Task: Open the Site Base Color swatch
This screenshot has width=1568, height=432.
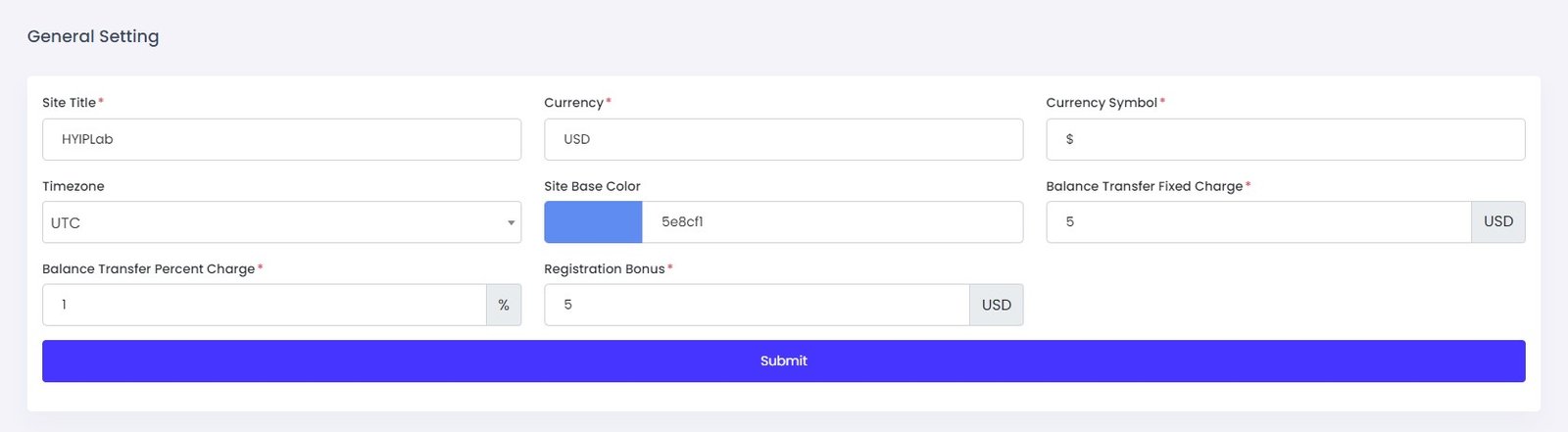Action: click(x=593, y=222)
